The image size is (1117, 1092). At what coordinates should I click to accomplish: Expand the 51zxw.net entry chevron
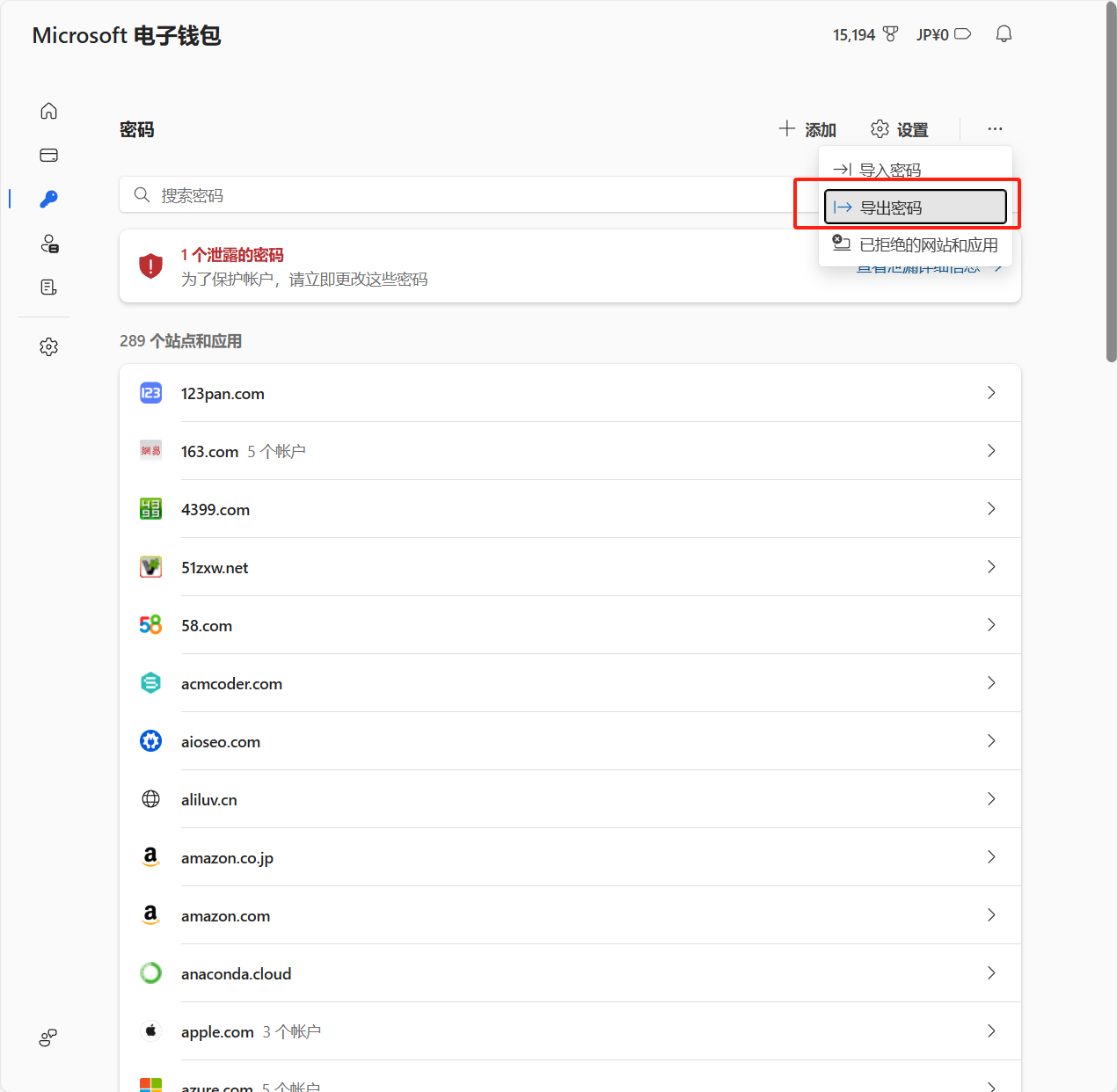click(x=991, y=567)
